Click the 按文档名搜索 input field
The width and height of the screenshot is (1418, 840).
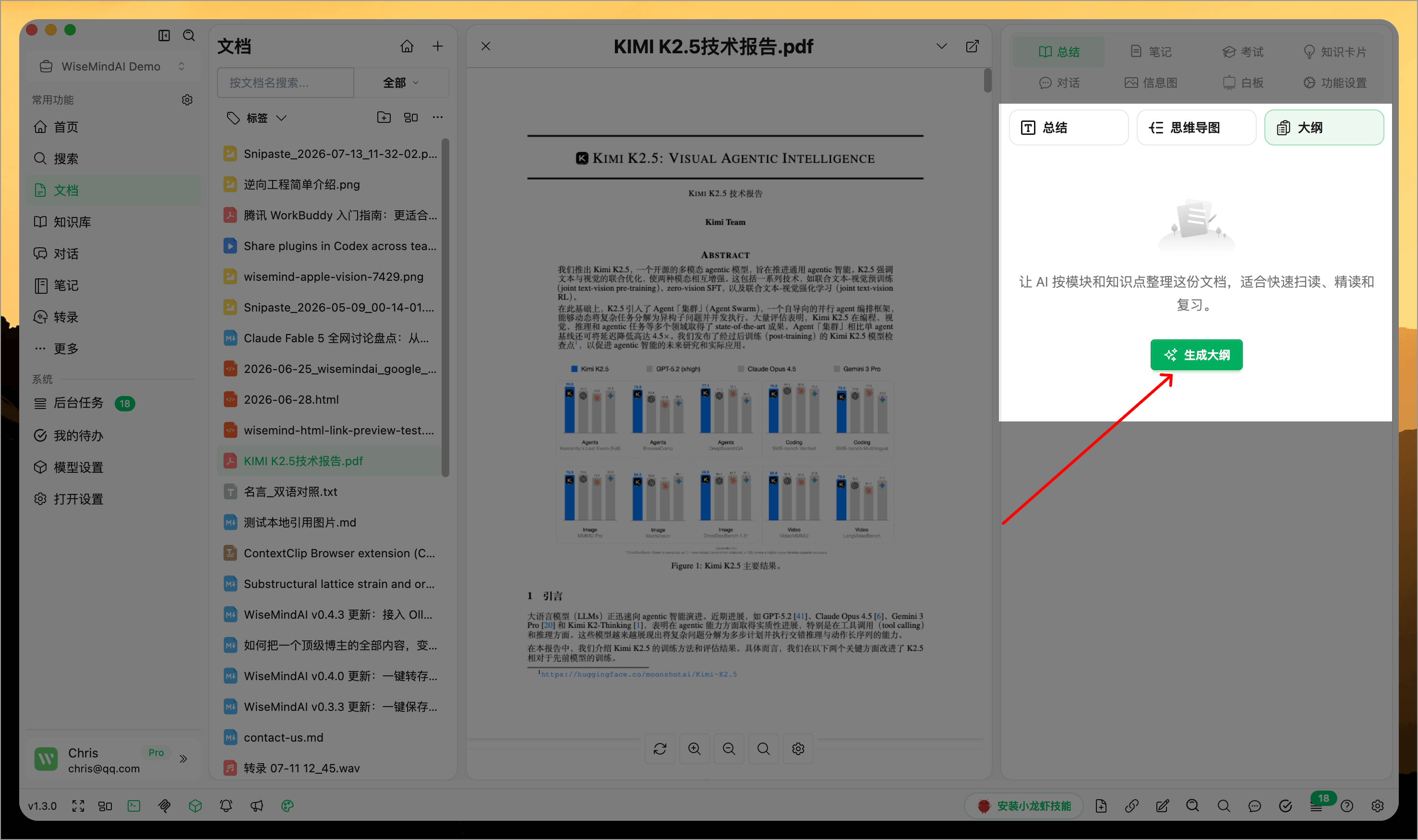click(286, 83)
